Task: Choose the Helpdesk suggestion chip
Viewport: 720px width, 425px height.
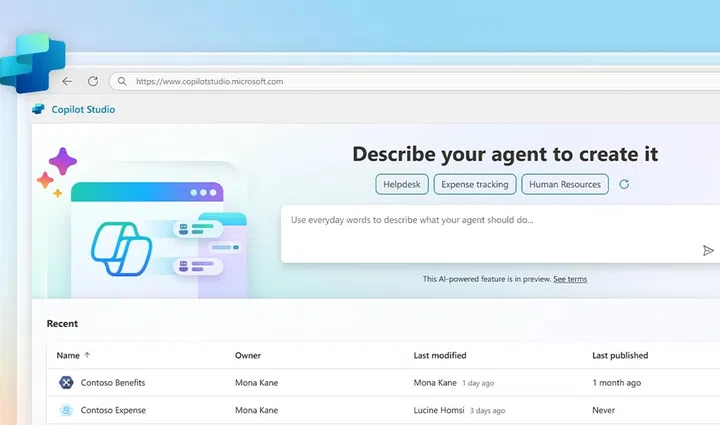Action: pos(402,184)
